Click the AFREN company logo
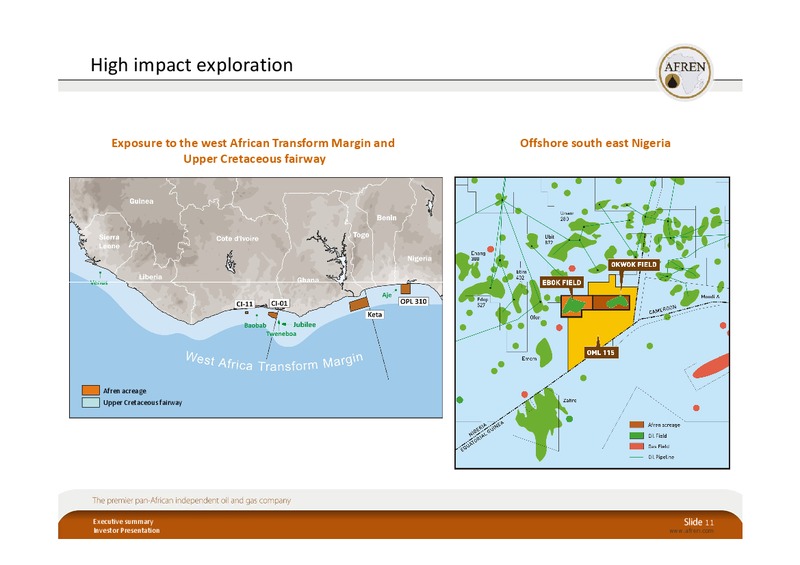Screen dimensions: 800x565 click(684, 72)
